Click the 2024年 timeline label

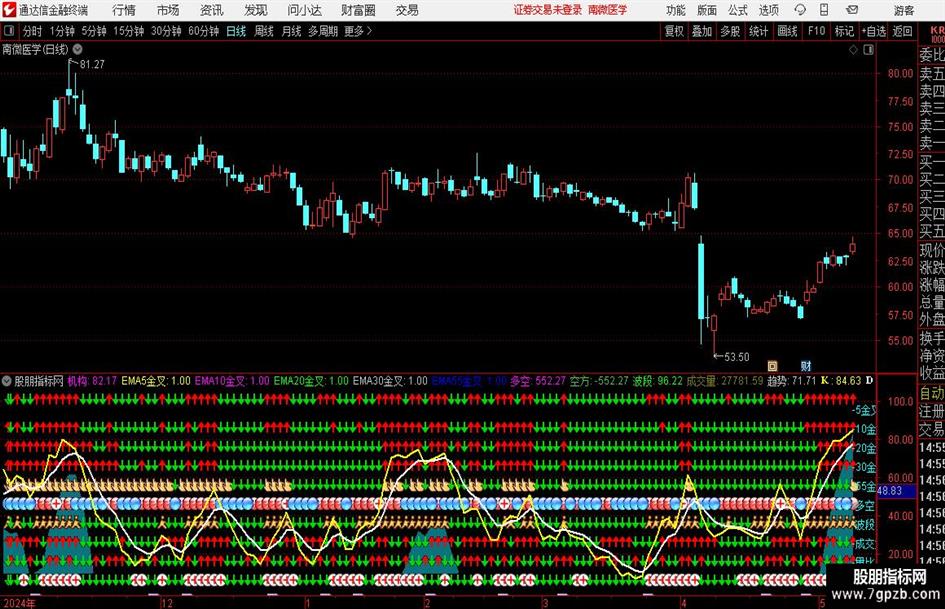pos(19,603)
